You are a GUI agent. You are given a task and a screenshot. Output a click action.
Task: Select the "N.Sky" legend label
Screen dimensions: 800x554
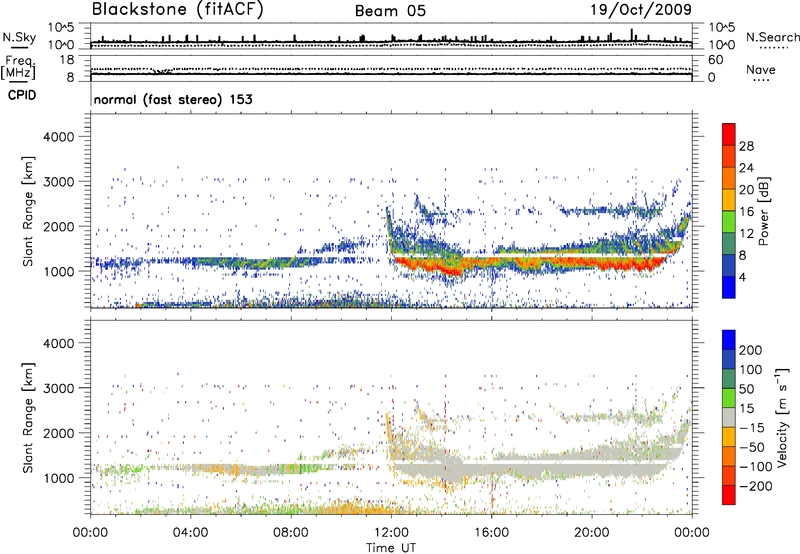[19, 37]
